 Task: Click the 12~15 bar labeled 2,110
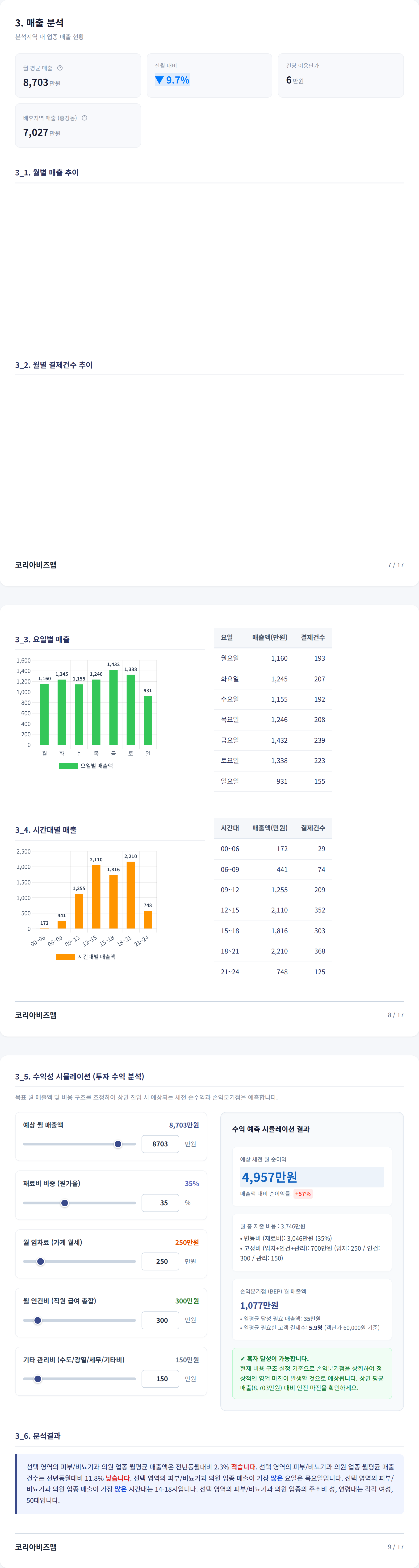(96, 897)
